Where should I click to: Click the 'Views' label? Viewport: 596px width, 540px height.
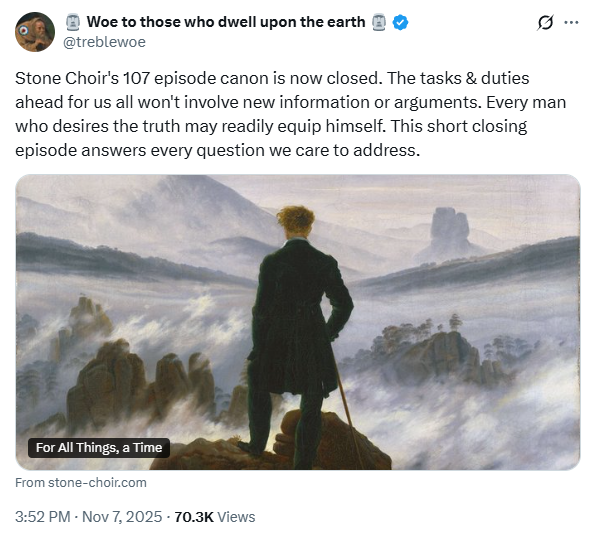[x=236, y=517]
